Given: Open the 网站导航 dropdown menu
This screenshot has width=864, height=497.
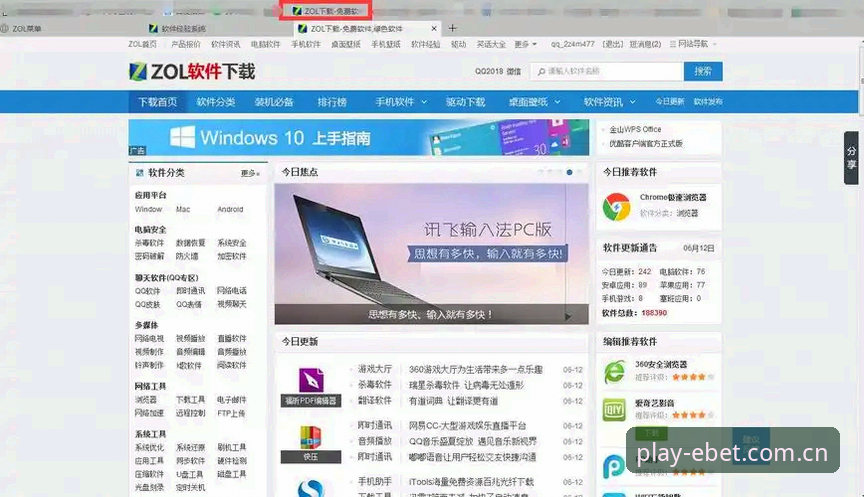Looking at the screenshot, I should click(x=693, y=44).
